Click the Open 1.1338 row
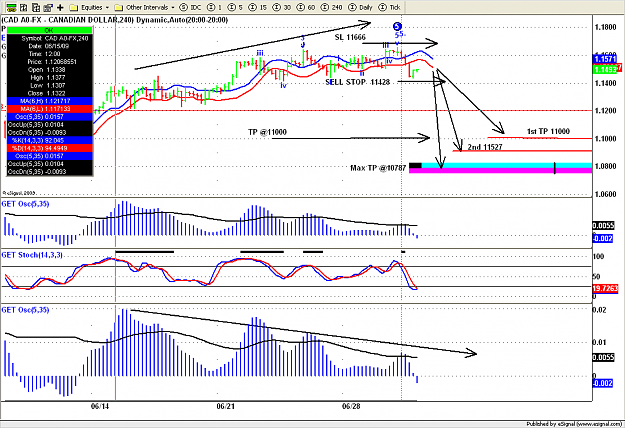This screenshot has width=625, height=428. click(x=49, y=70)
